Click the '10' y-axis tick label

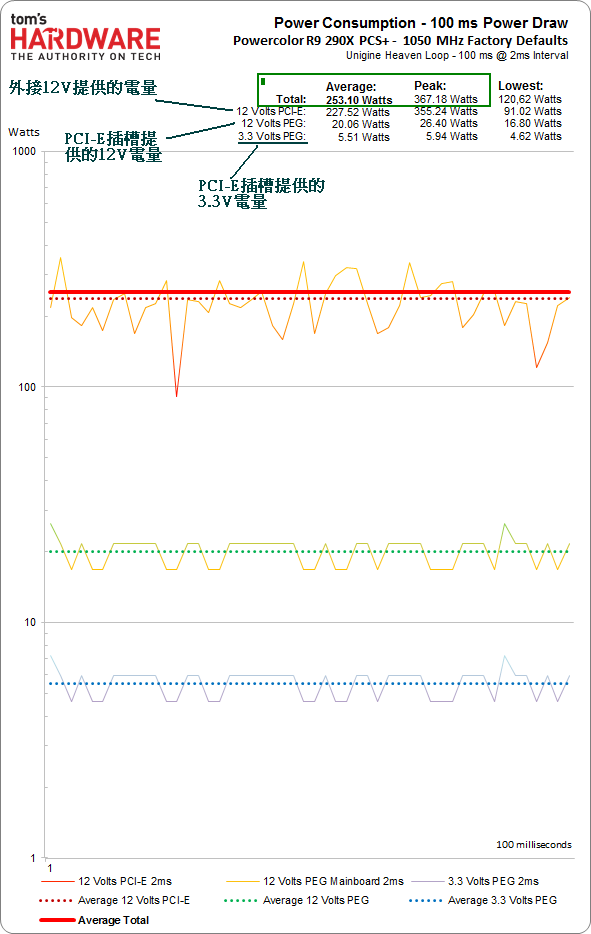[30, 622]
